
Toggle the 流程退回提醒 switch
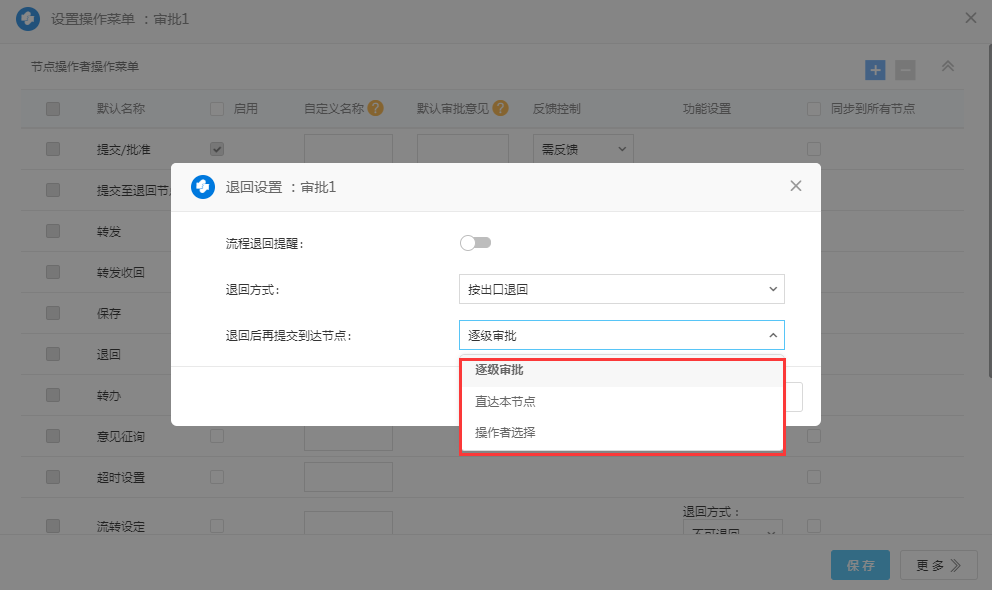[475, 243]
